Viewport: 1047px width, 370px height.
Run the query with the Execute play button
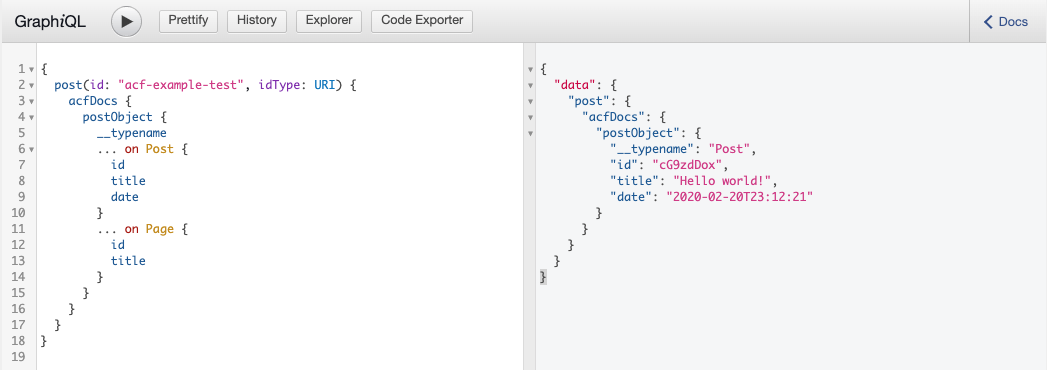126,21
